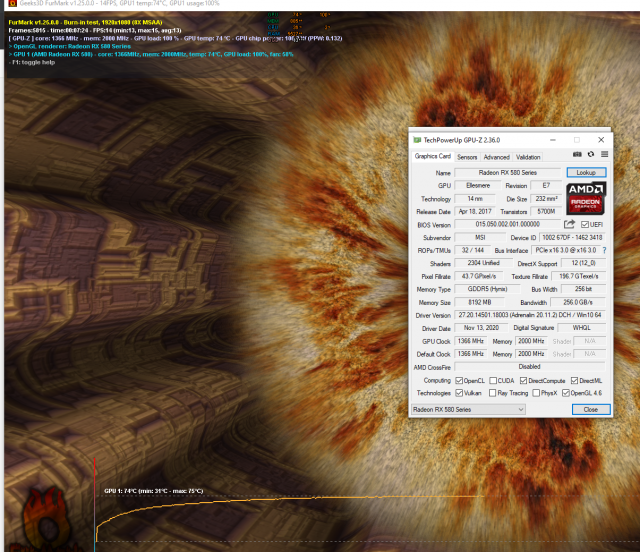Click the Default Clock value 1366 MHz
Viewport: 640px width, 552px height.
471,354
